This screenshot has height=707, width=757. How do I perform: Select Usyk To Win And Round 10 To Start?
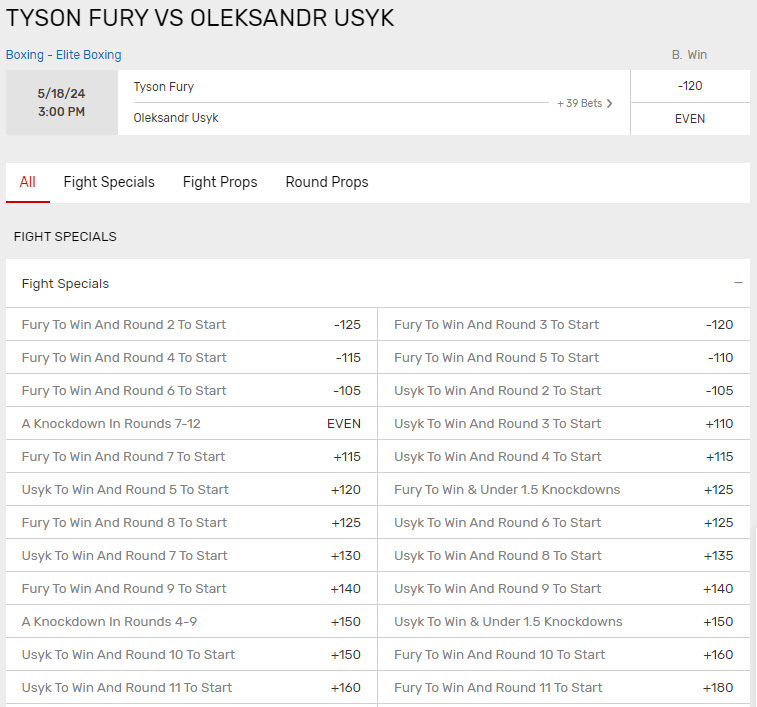point(191,654)
